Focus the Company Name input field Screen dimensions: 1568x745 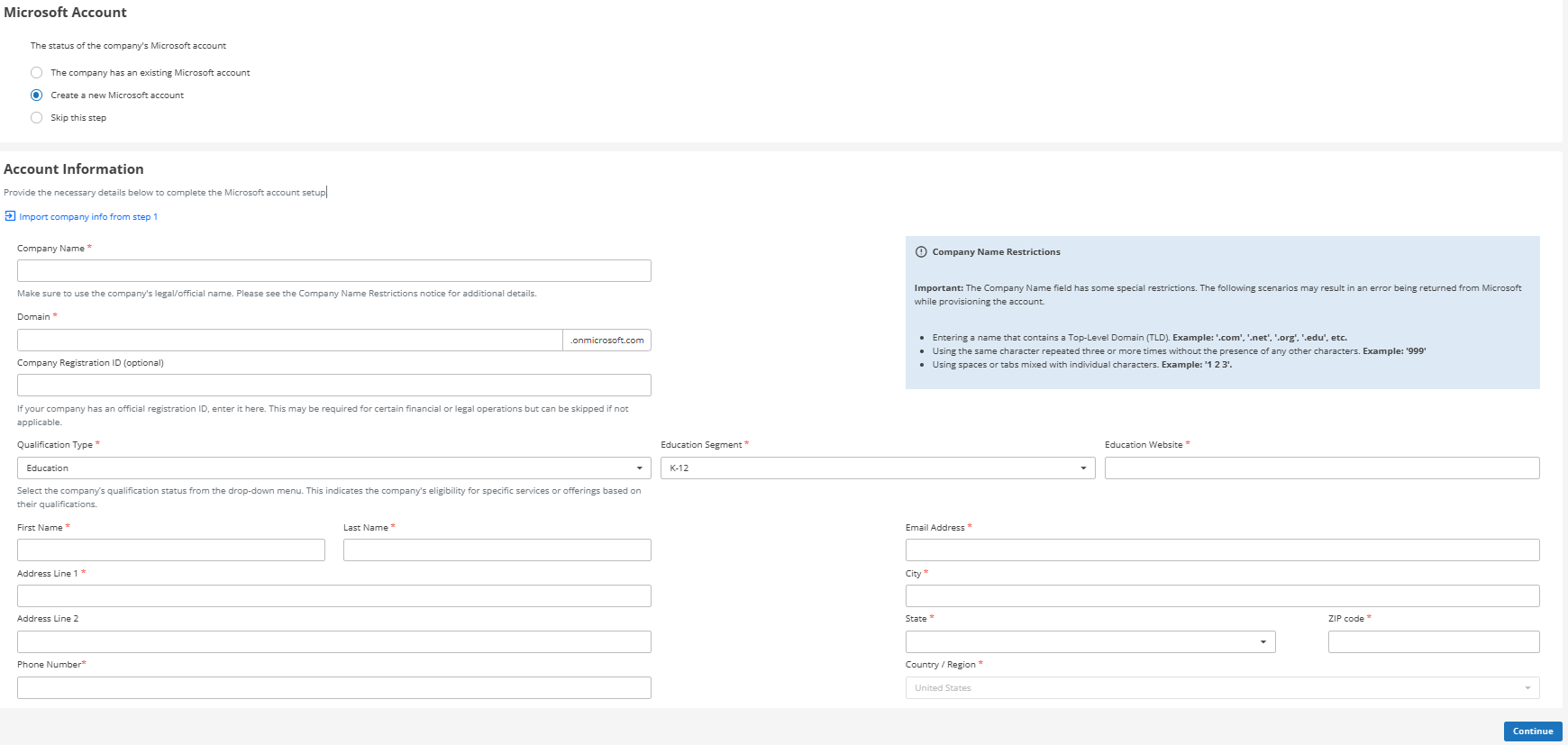tap(334, 271)
